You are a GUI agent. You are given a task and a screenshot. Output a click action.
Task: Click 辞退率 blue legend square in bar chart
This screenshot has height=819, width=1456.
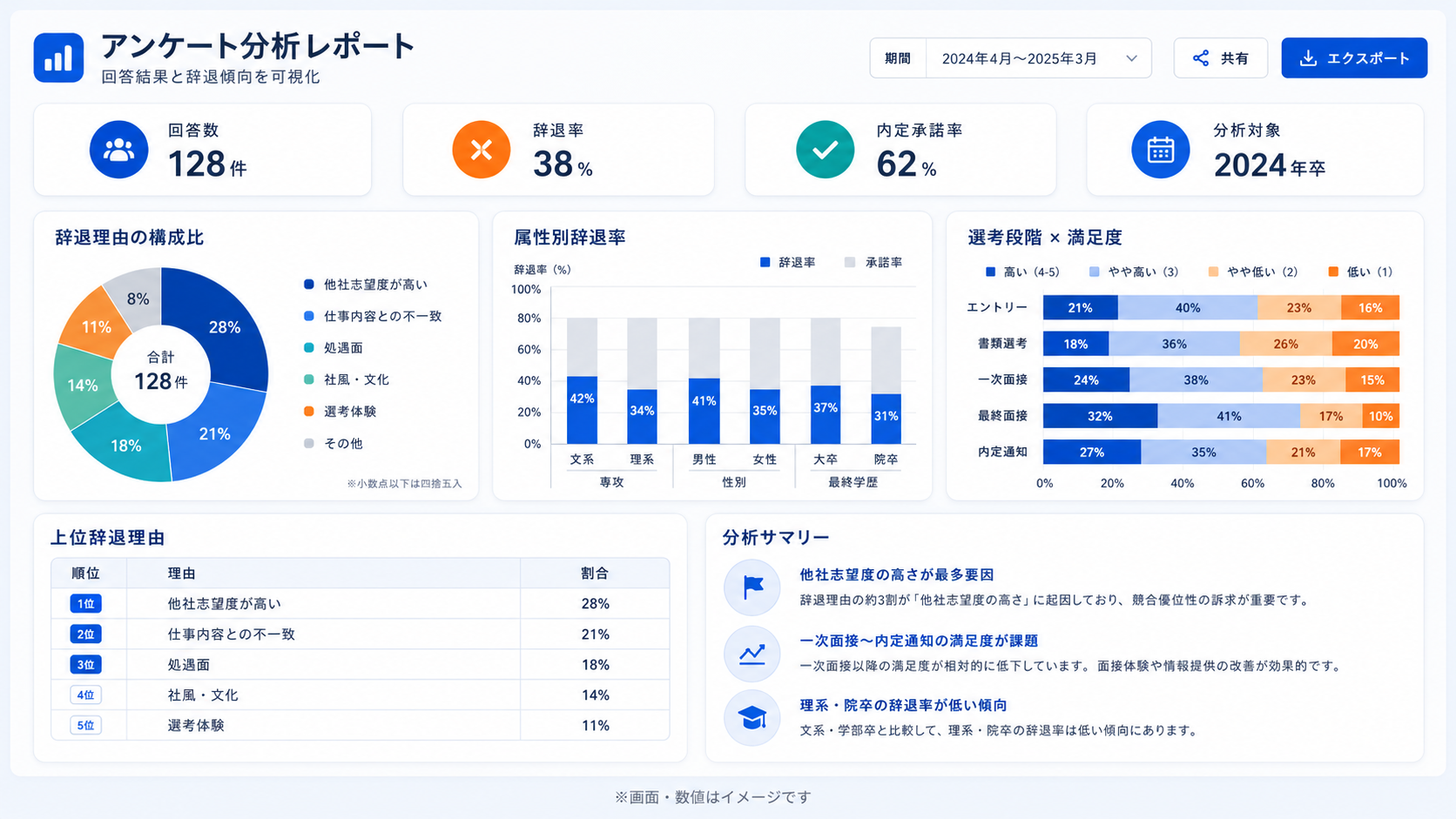tap(765, 262)
